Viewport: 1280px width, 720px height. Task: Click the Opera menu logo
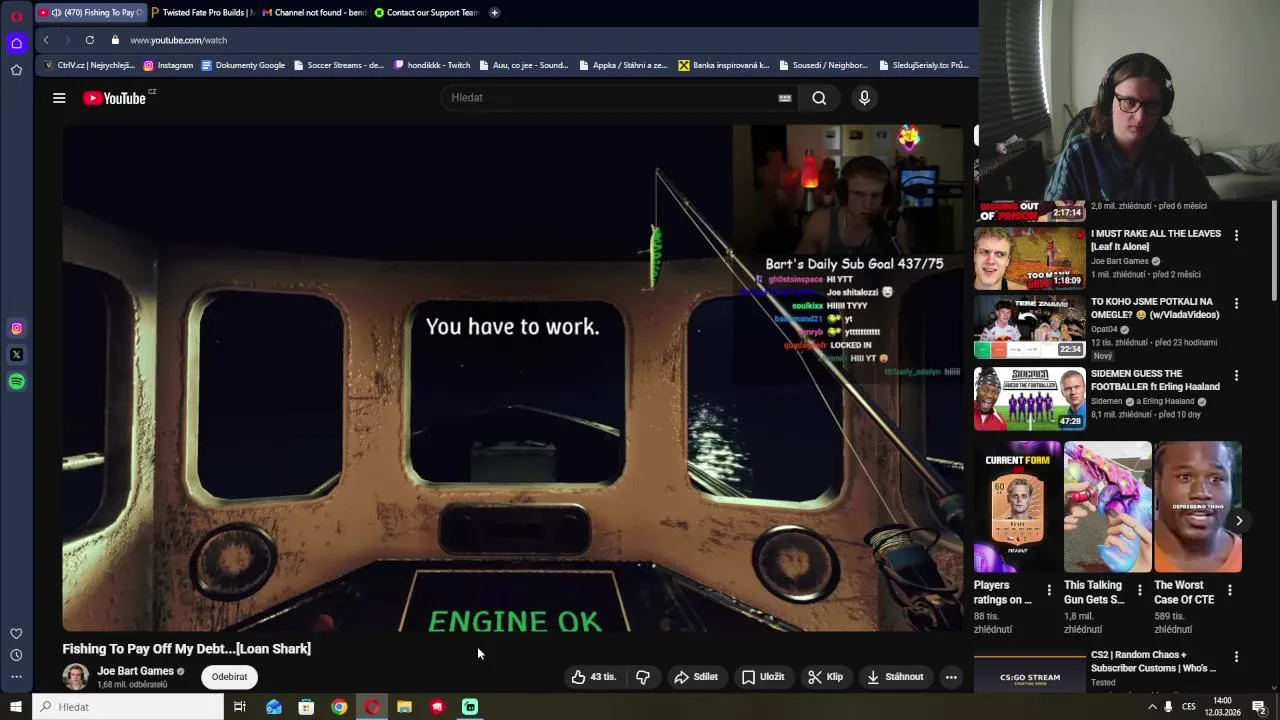[x=16, y=16]
